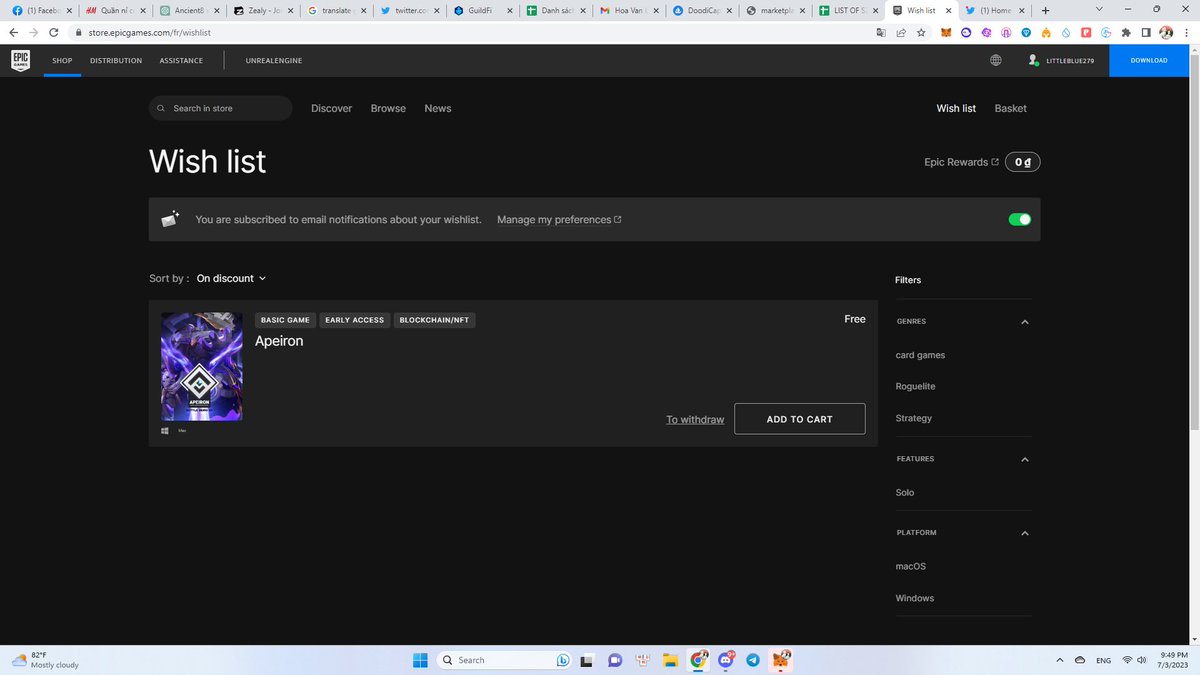Open Chrome side panel icon
The width and height of the screenshot is (1200, 675).
pyautogui.click(x=1148, y=32)
